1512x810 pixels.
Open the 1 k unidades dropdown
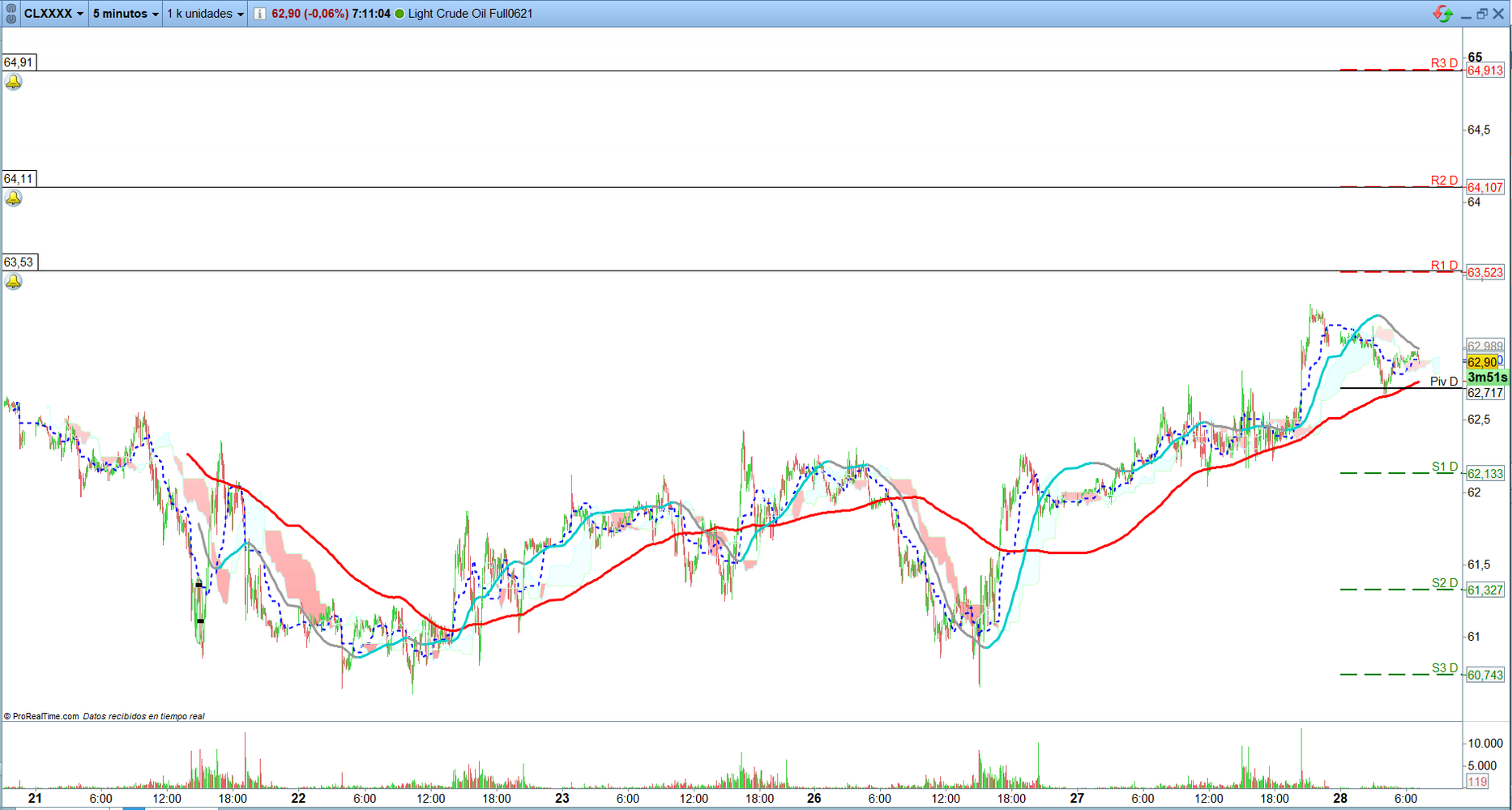pyautogui.click(x=206, y=14)
